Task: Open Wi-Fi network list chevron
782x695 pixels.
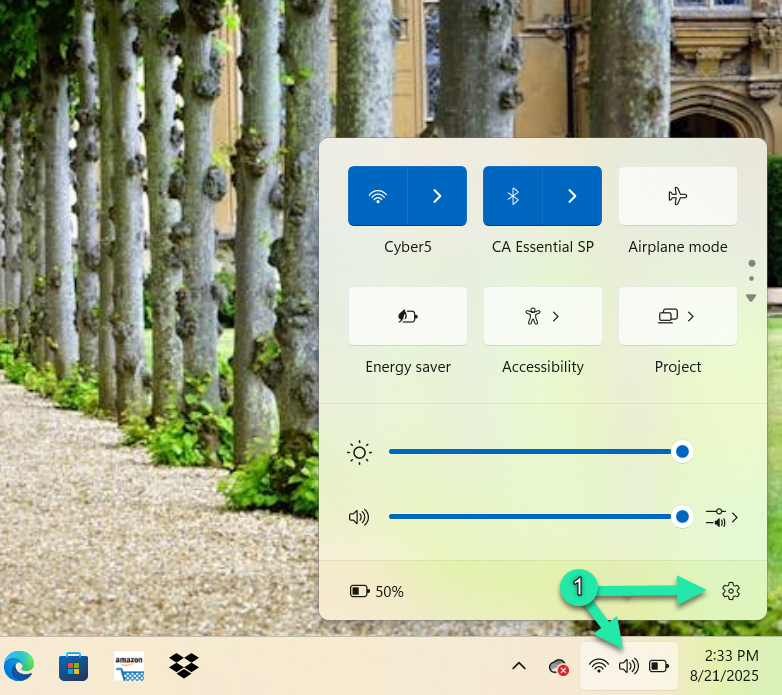Action: click(437, 196)
